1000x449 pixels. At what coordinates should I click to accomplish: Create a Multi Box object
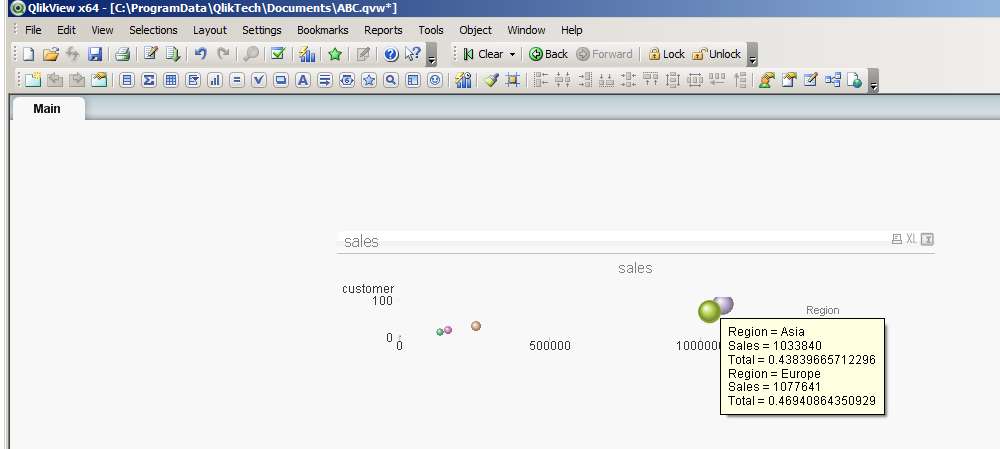coord(193,80)
